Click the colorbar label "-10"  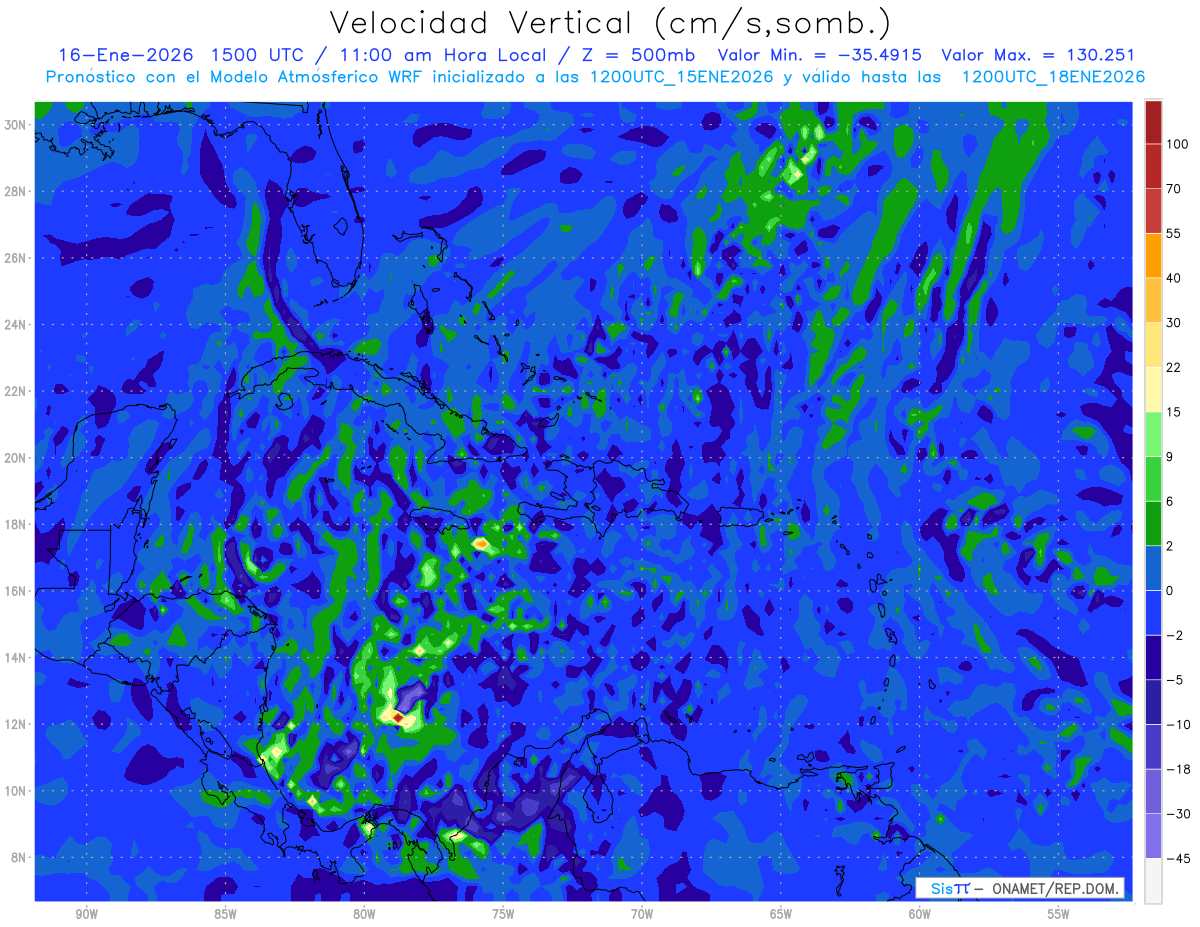[1177, 725]
